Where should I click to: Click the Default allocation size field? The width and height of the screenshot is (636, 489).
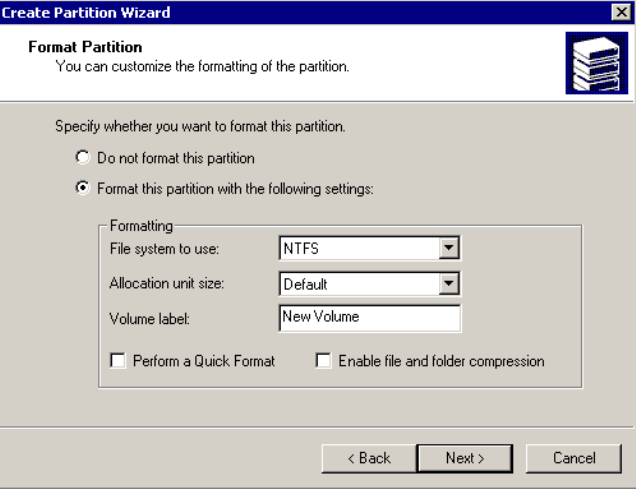pyautogui.click(x=358, y=284)
